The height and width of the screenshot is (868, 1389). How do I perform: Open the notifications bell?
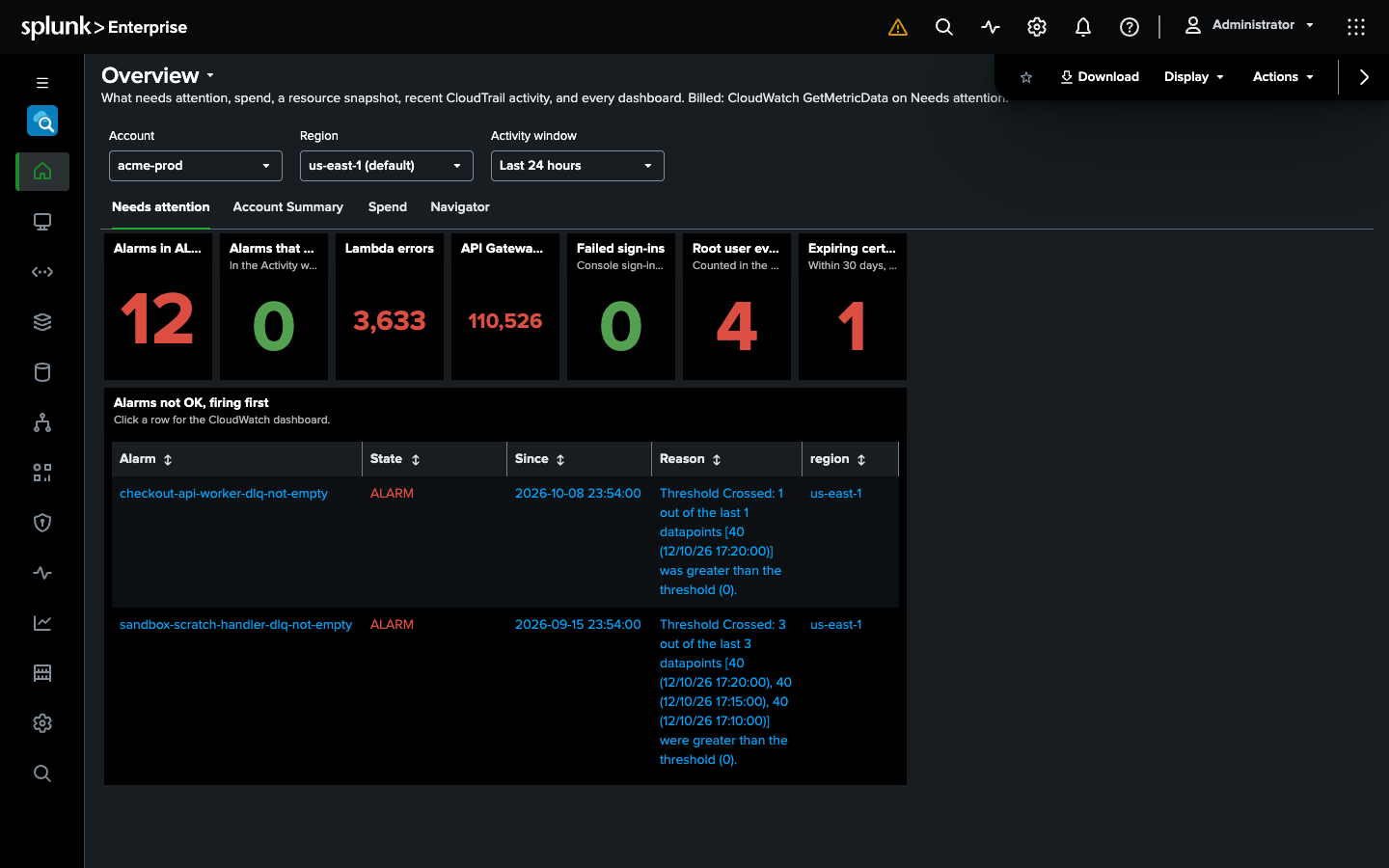click(1083, 27)
